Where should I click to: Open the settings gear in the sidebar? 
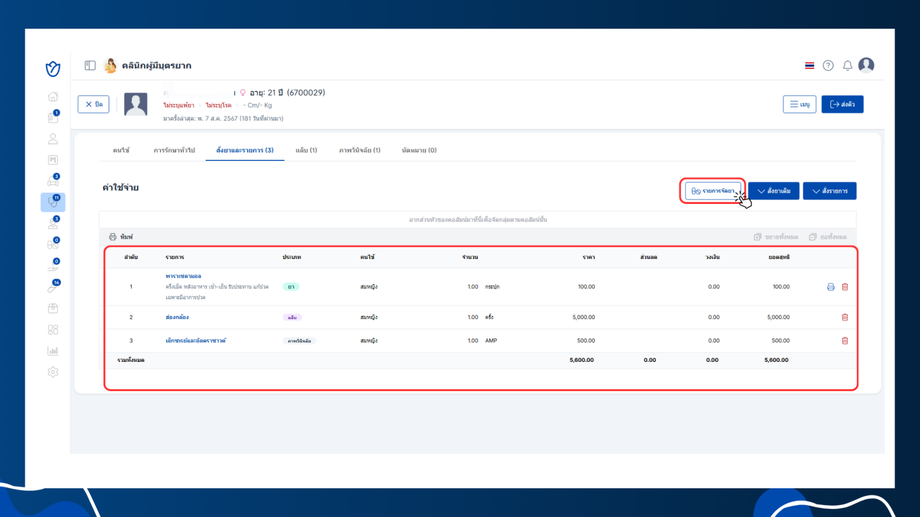click(x=53, y=372)
